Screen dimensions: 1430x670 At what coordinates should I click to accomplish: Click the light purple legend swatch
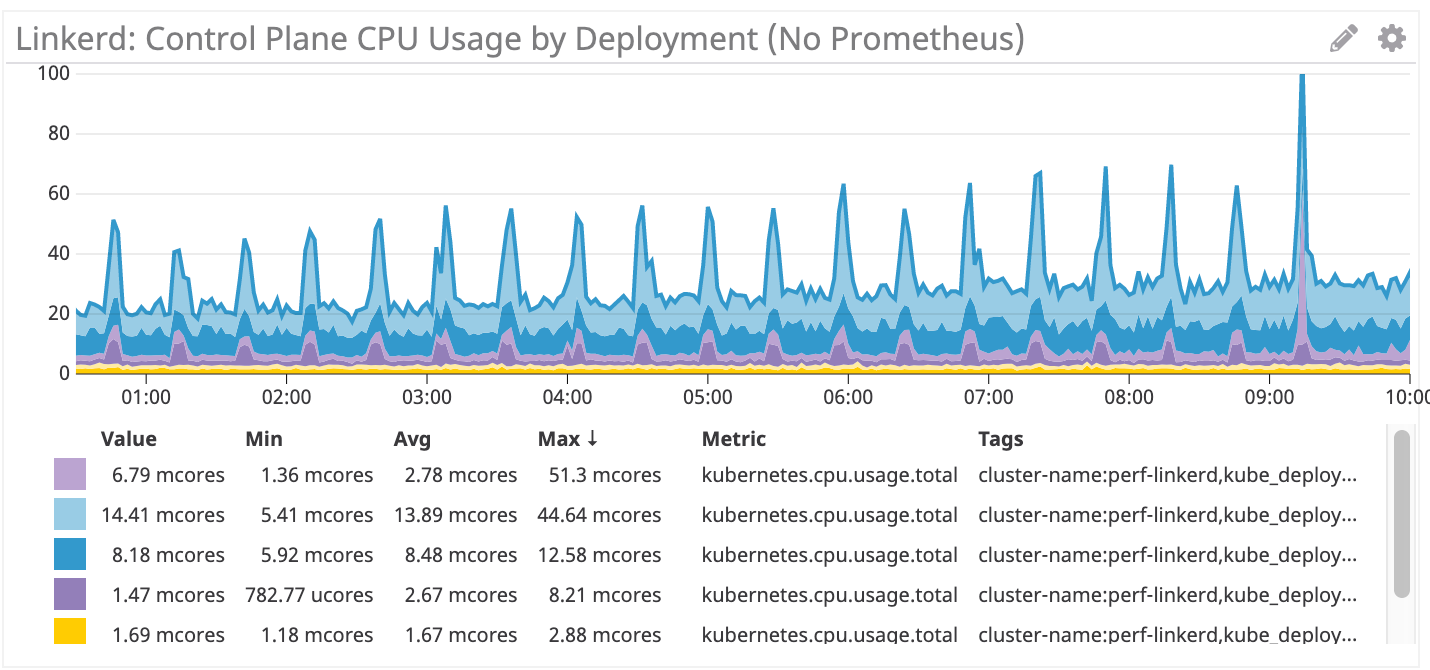(70, 475)
